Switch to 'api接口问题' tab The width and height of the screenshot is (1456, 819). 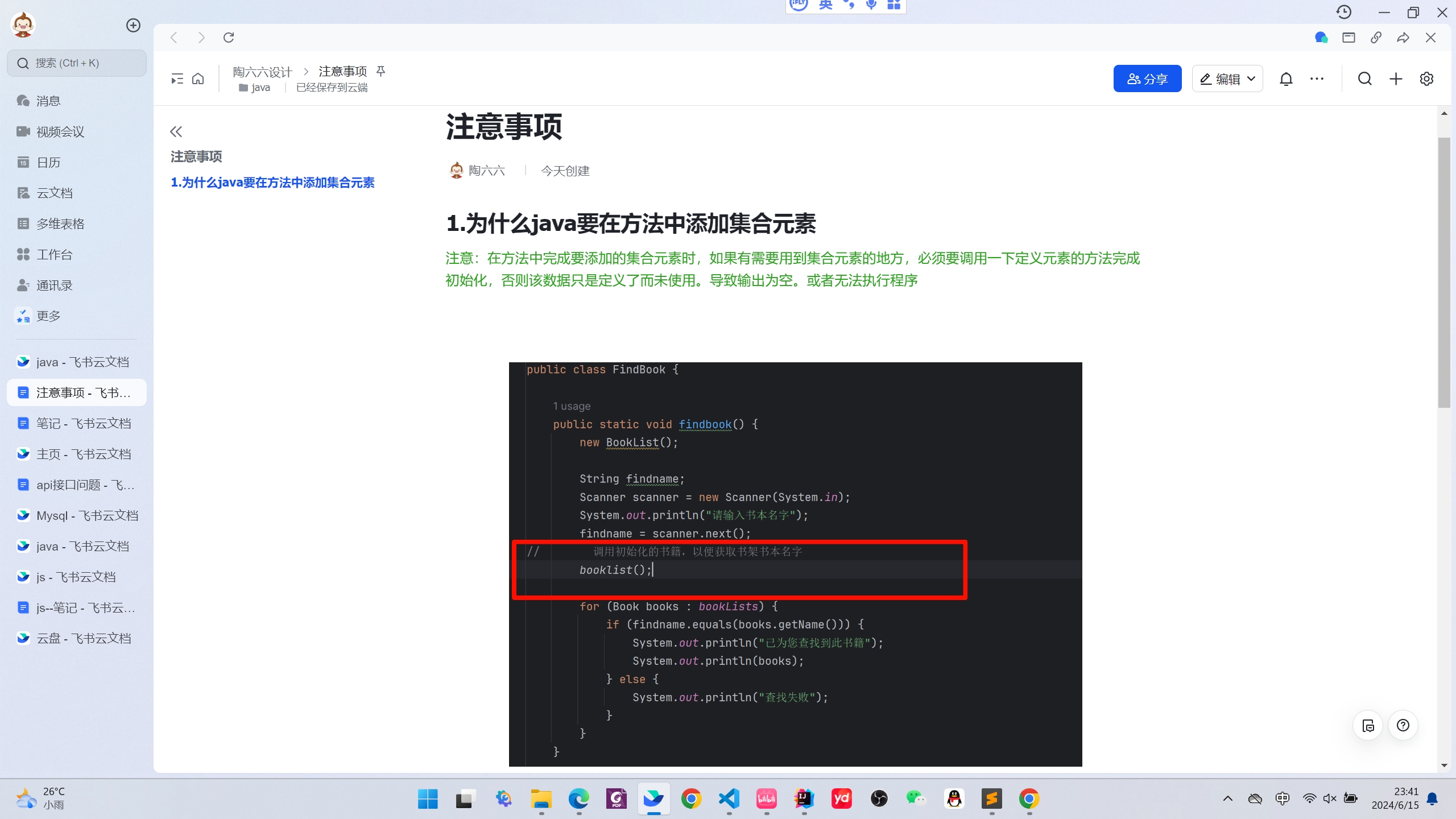pyautogui.click(x=77, y=485)
